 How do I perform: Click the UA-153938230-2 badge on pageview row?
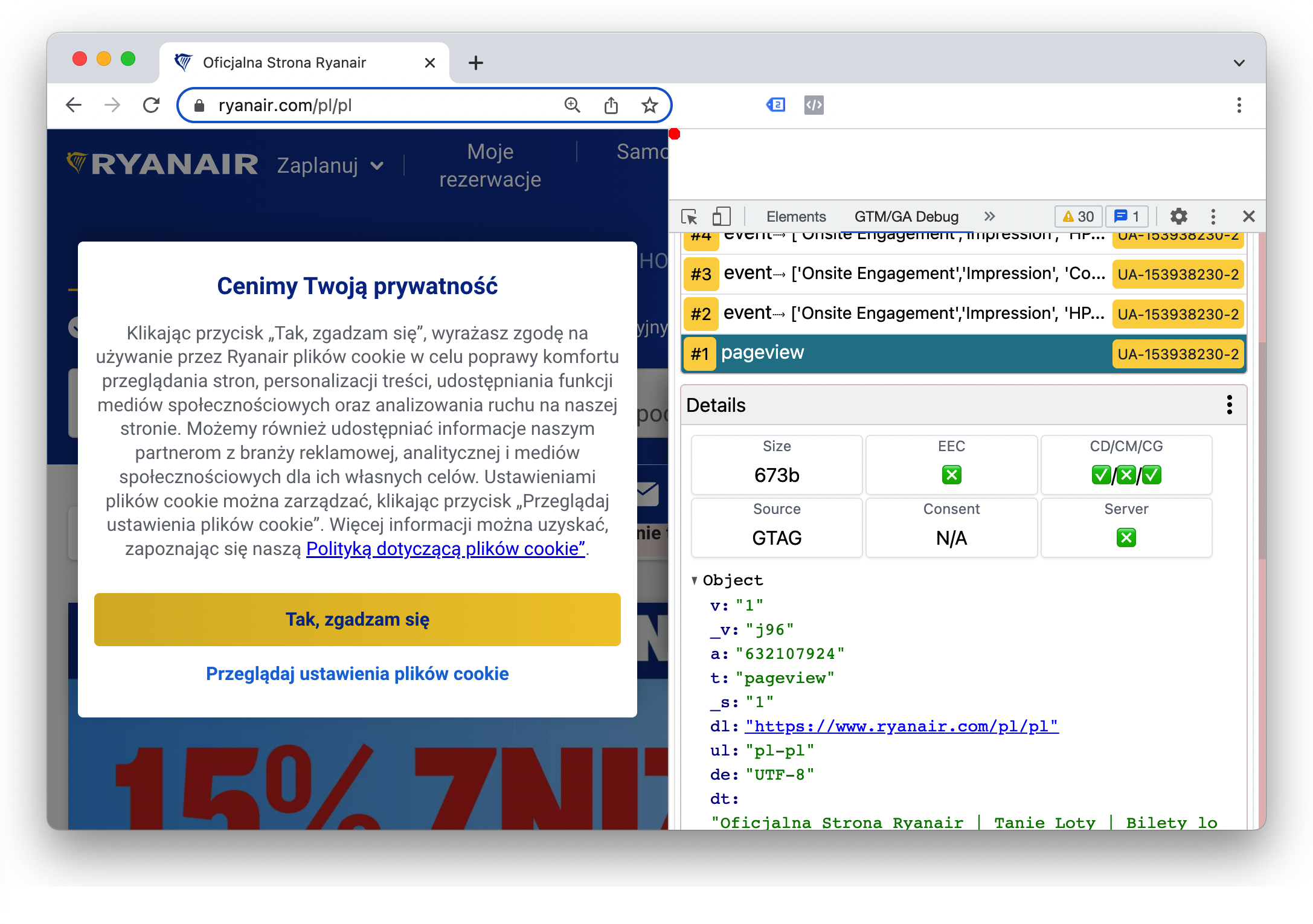[1178, 354]
